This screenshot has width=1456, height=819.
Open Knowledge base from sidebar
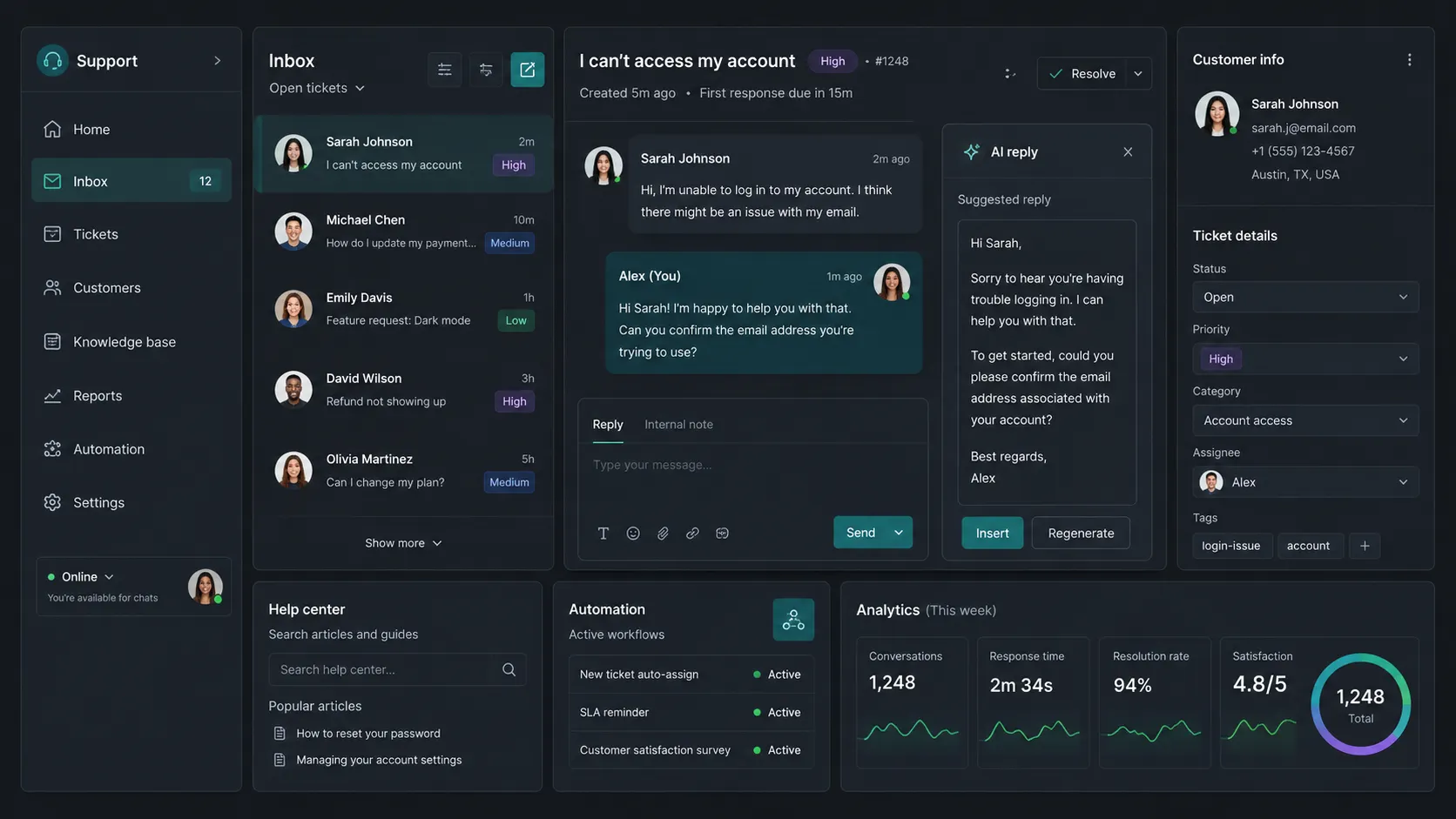click(131, 342)
